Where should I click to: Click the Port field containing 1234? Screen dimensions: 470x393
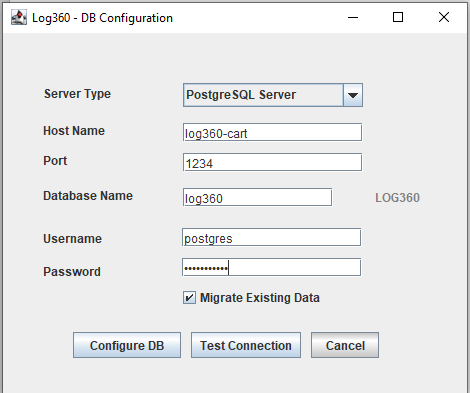(272, 162)
